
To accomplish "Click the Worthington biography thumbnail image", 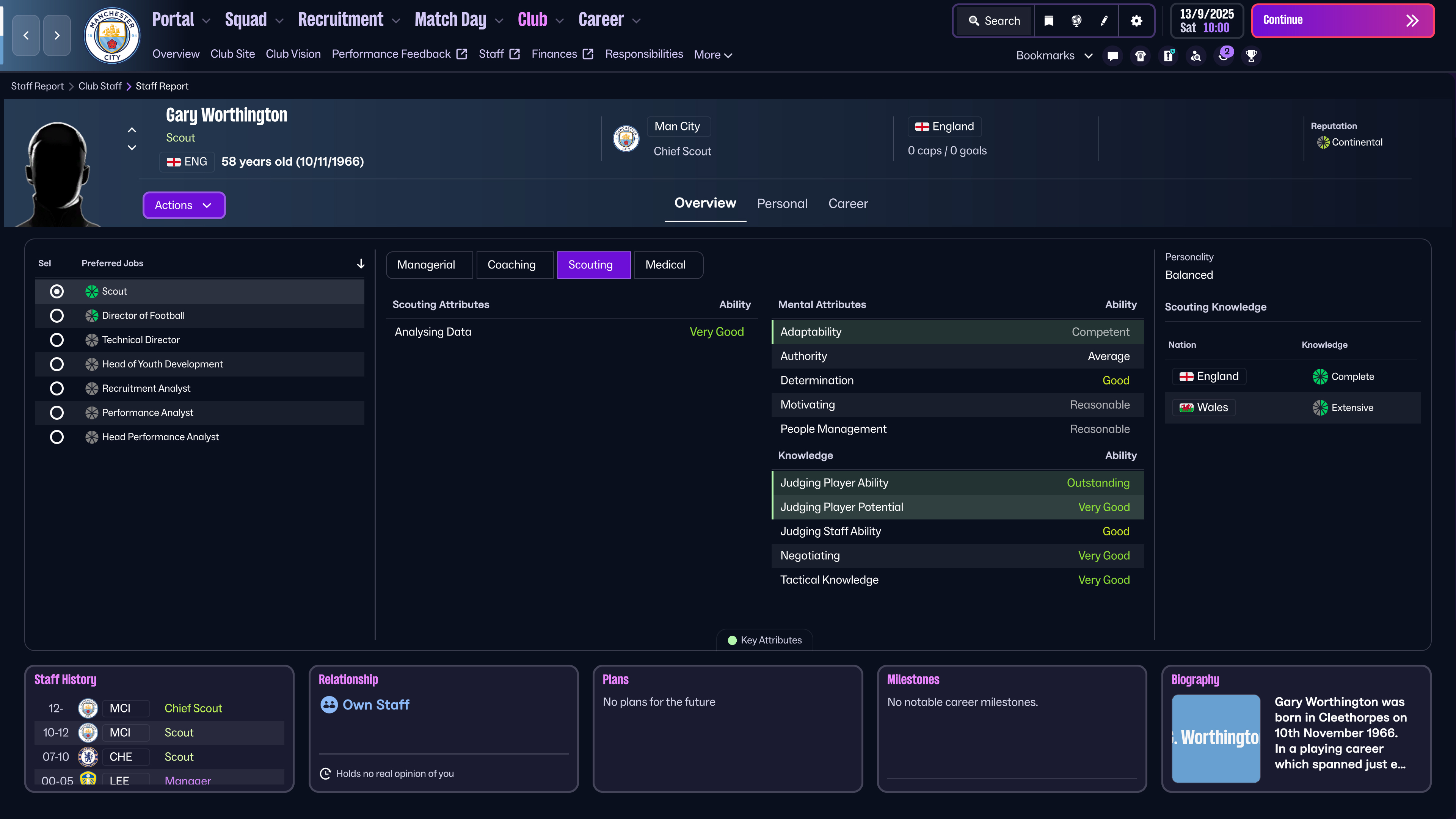I will [1216, 738].
